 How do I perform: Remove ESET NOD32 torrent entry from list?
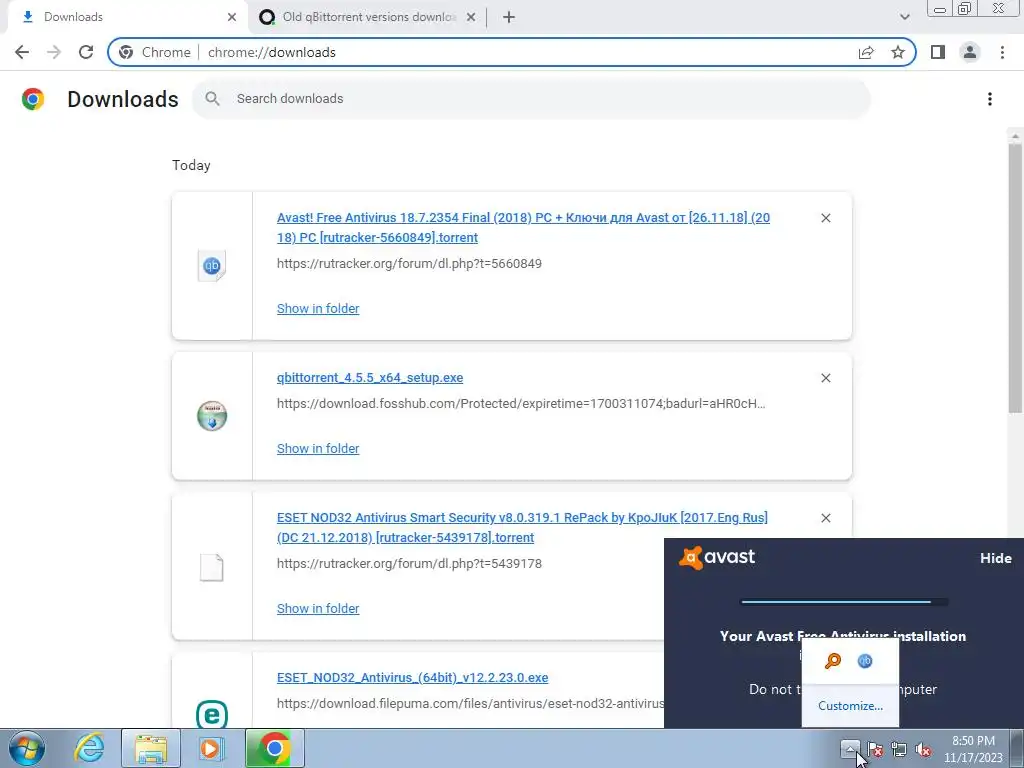click(x=825, y=518)
